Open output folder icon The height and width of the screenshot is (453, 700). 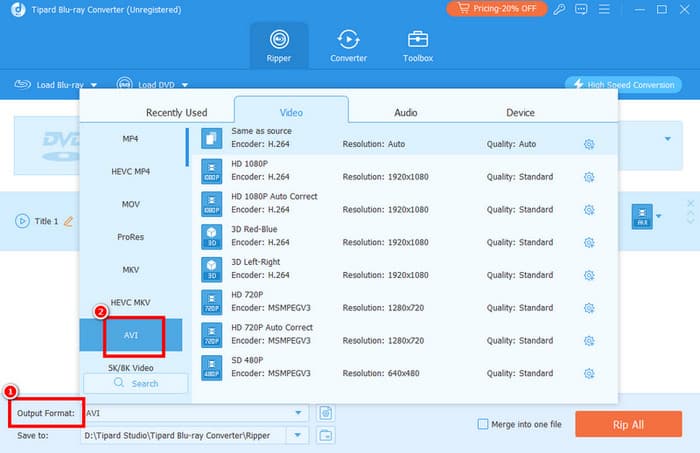[326, 435]
